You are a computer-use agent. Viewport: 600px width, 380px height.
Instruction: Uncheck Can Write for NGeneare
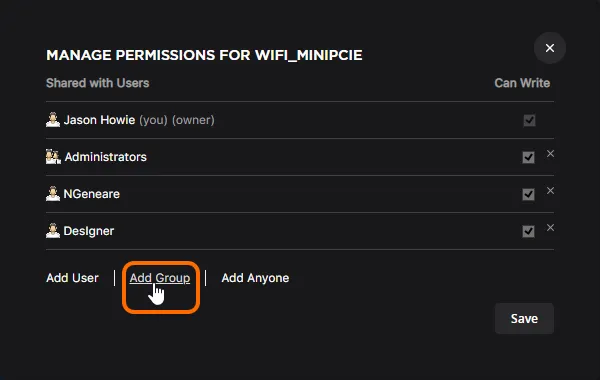click(x=528, y=194)
